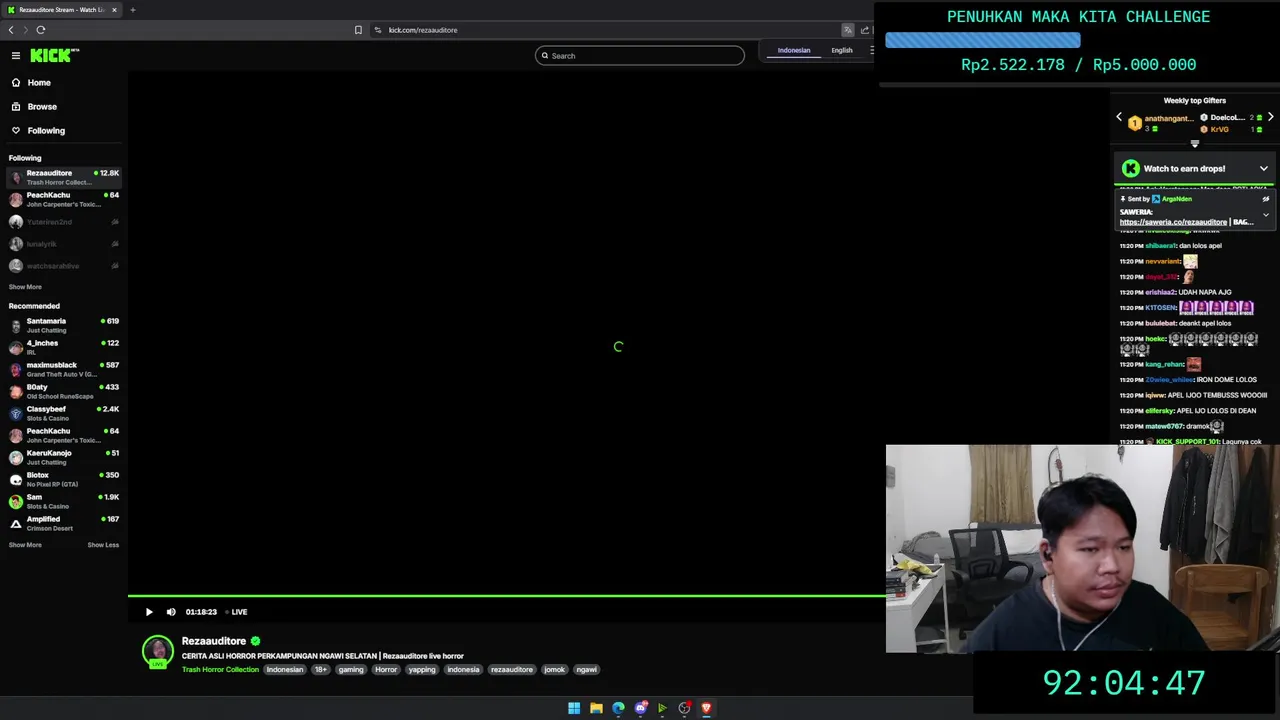The height and width of the screenshot is (720, 1280).
Task: Open Sam Slots & Casino channel
Action: (64, 501)
